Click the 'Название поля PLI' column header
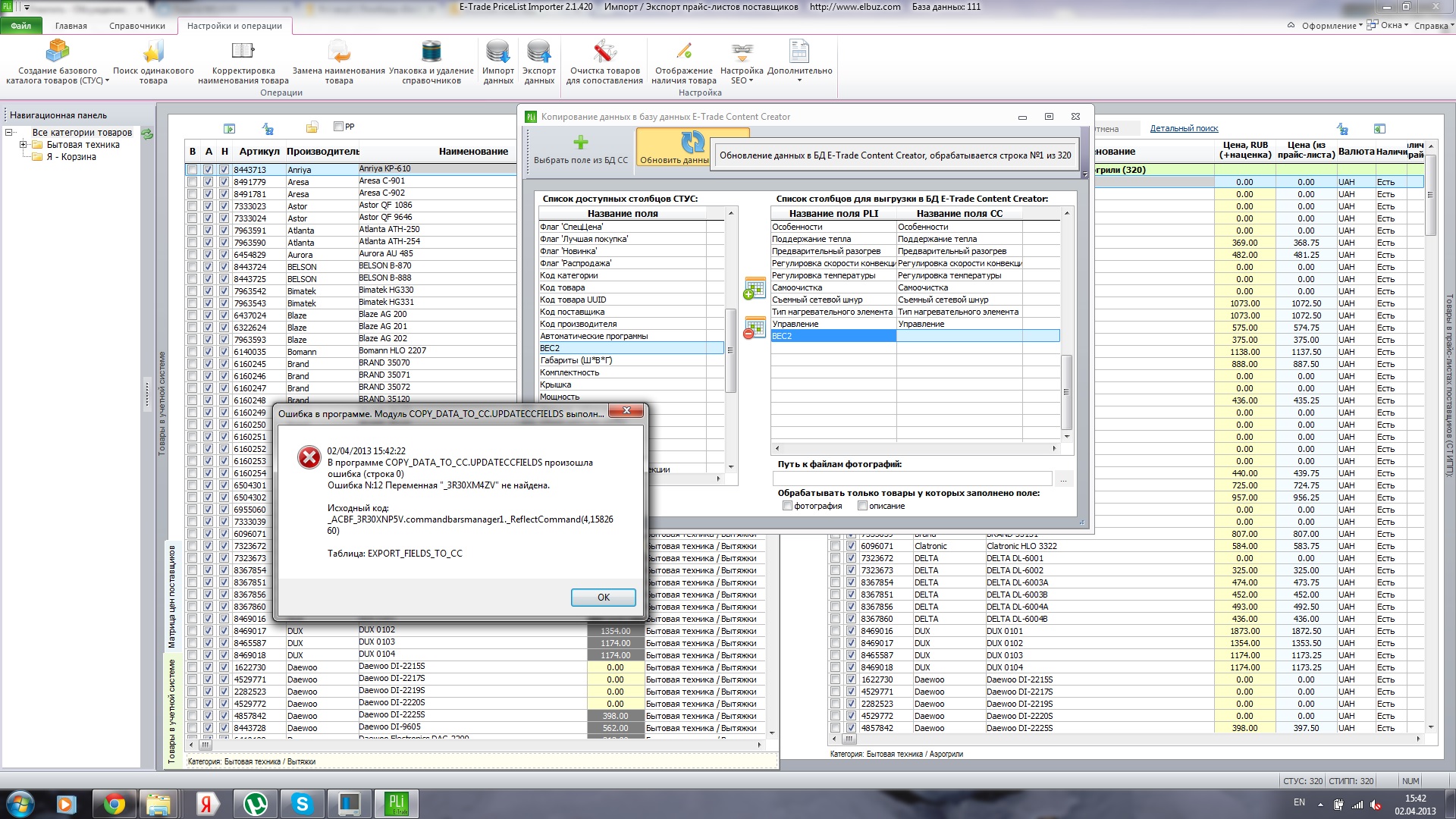This screenshot has width=1456, height=819. pos(833,214)
